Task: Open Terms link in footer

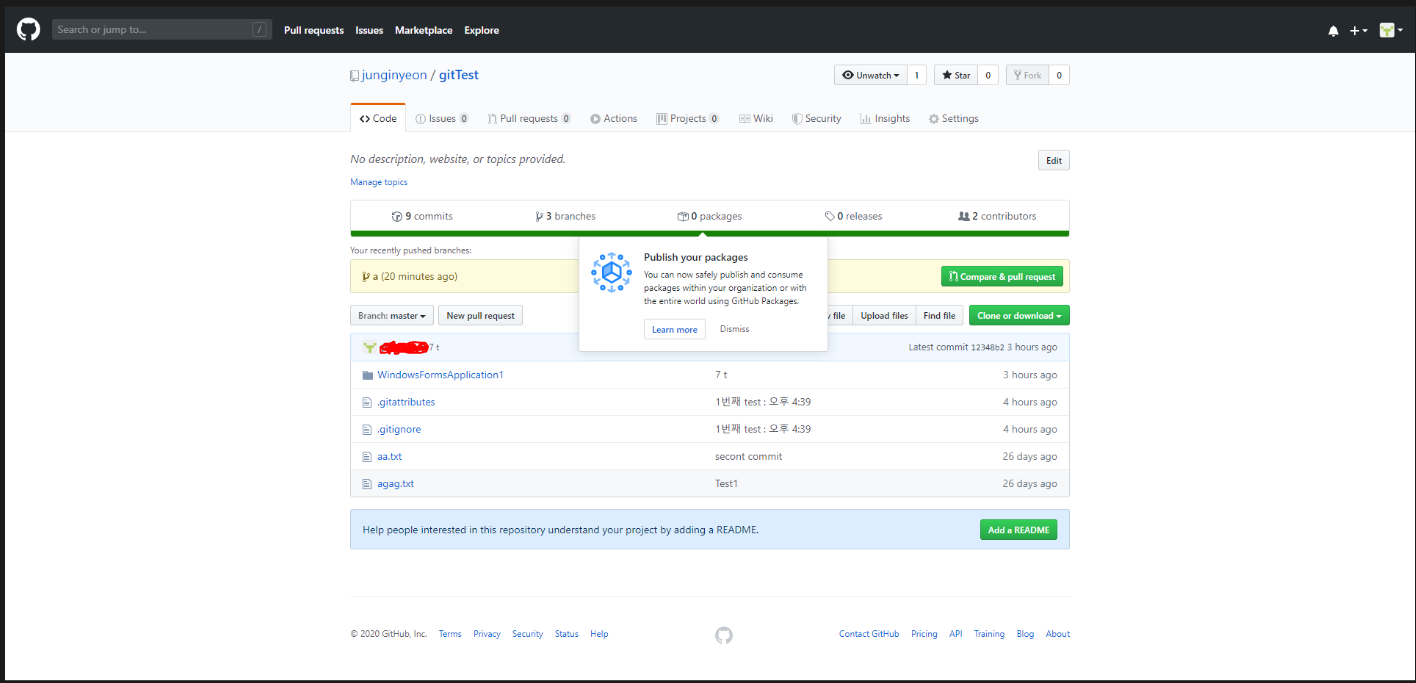Action: click(450, 634)
